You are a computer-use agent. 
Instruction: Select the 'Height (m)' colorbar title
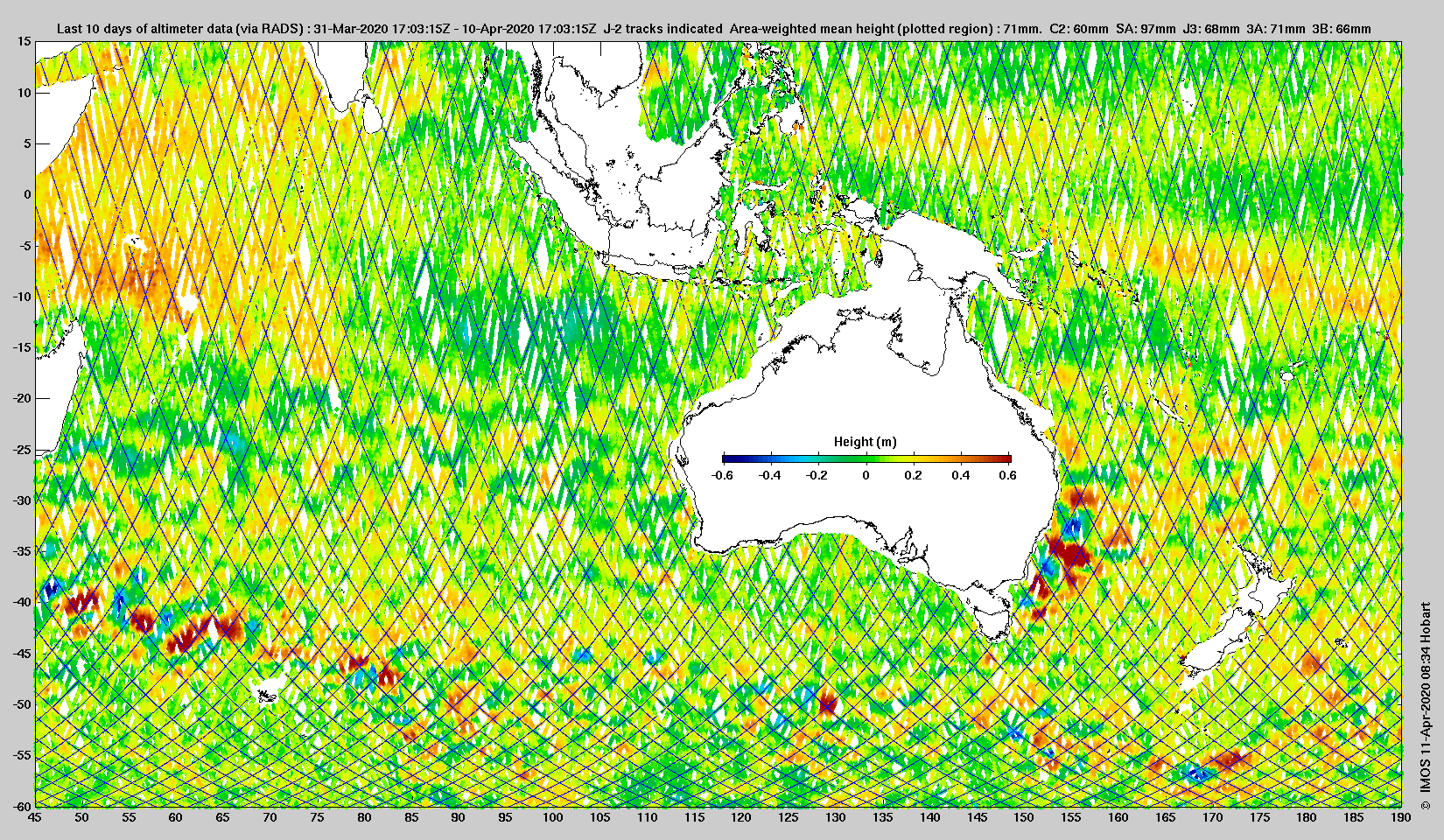click(865, 442)
